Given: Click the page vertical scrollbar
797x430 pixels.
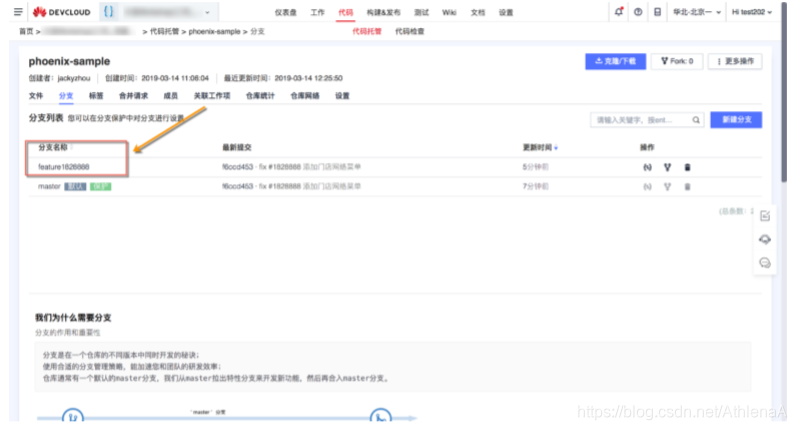Looking at the screenshot, I should (x=784, y=91).
